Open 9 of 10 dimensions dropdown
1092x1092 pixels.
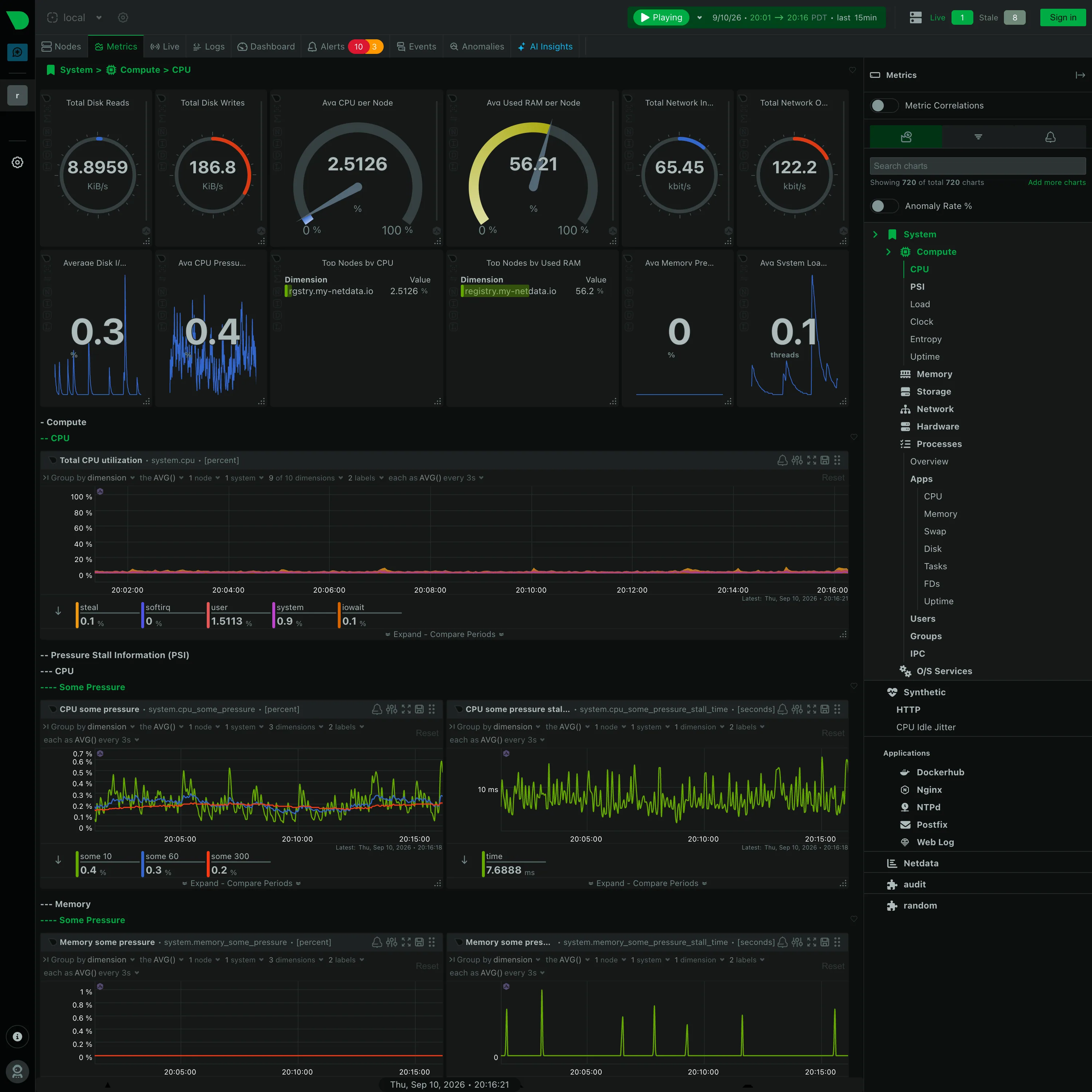click(306, 478)
